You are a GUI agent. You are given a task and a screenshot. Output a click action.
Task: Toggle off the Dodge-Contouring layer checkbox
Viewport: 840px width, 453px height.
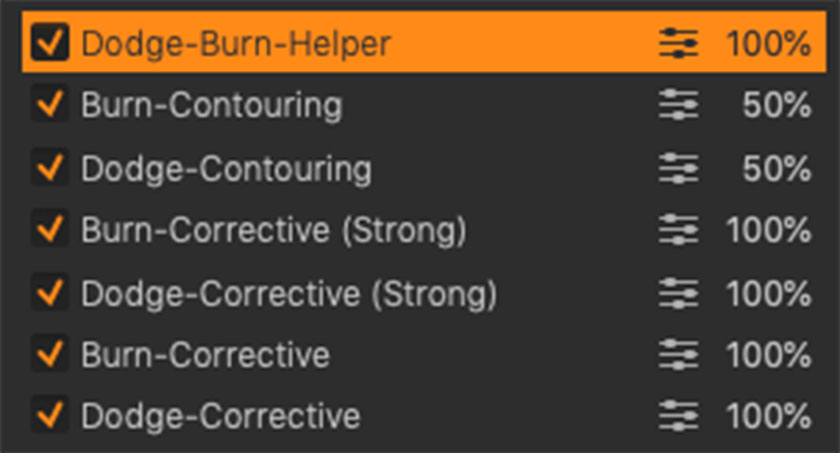[50, 168]
